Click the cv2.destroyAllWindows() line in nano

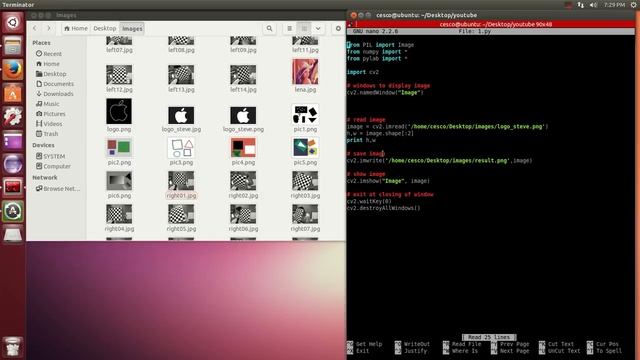(383, 208)
